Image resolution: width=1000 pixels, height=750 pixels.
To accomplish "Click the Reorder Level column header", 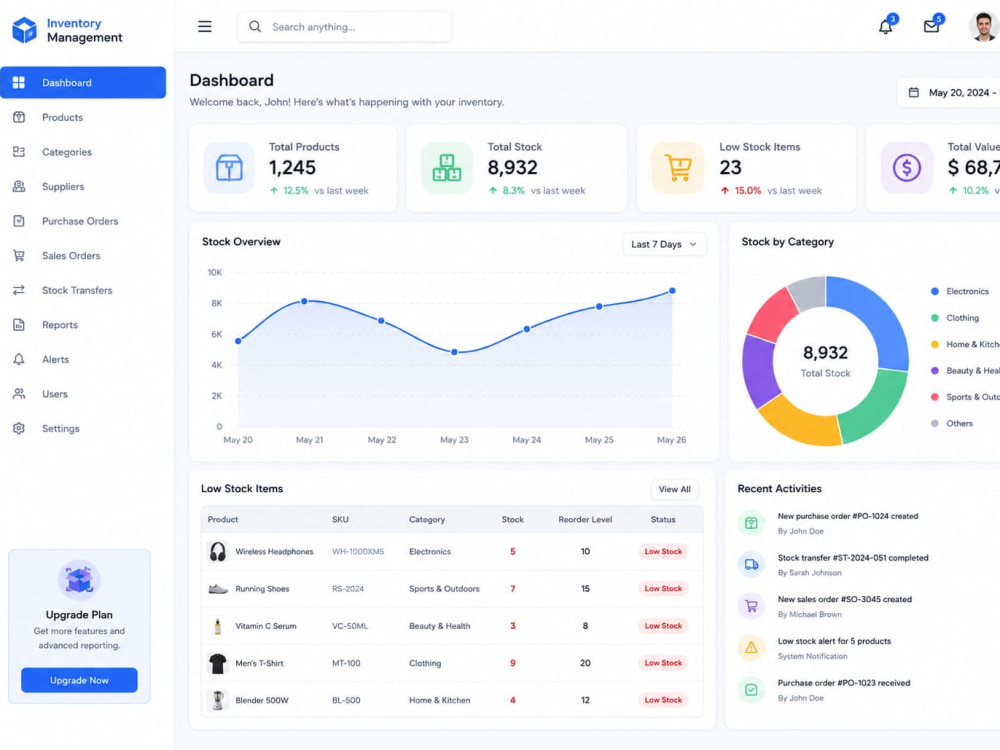I will [x=585, y=519].
